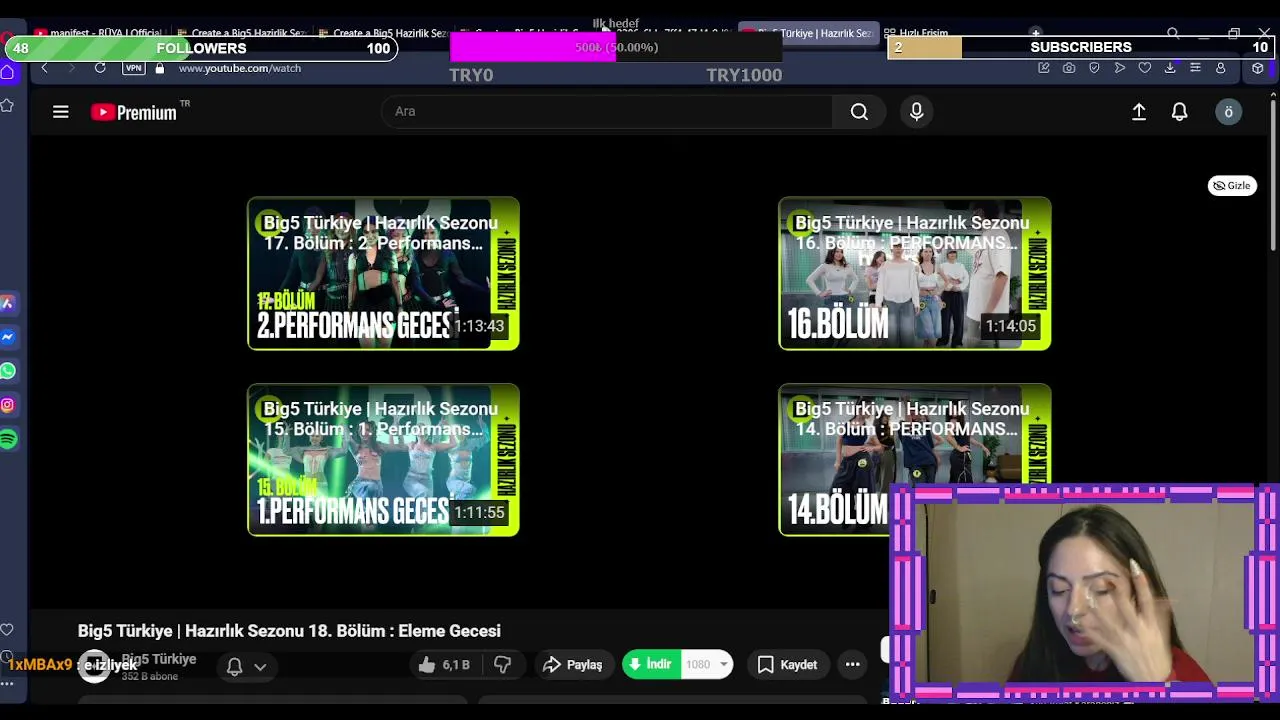Switch to second Create a Big5 Hazırlık tab
This screenshot has height=720, width=1280.
(x=382, y=33)
